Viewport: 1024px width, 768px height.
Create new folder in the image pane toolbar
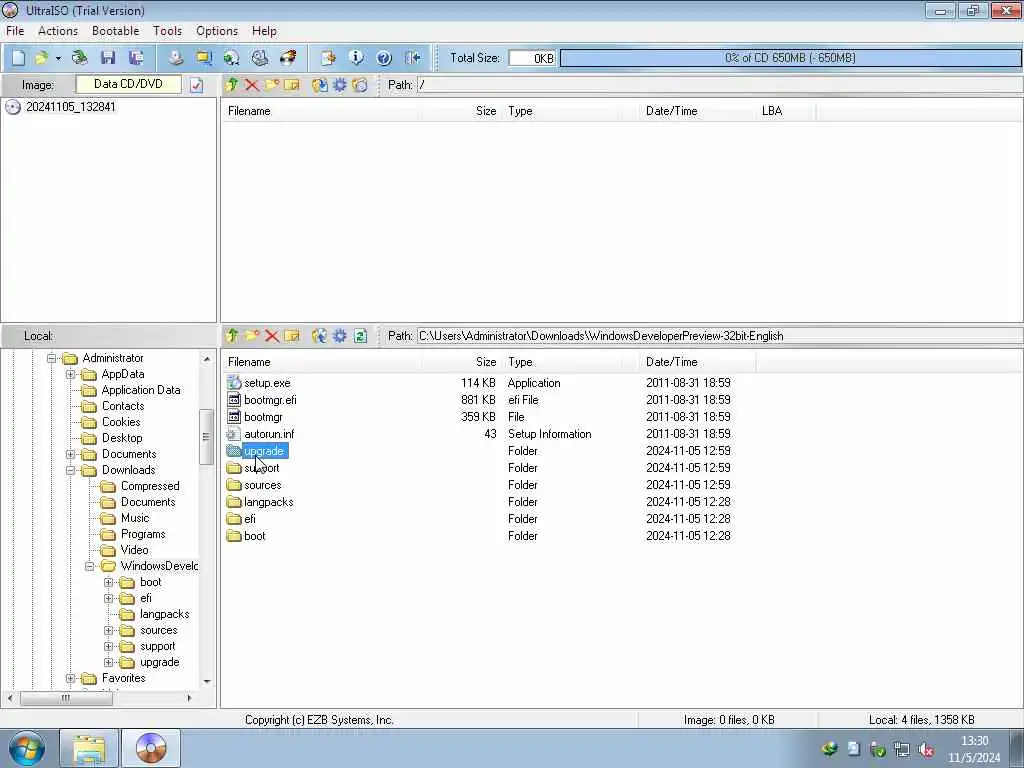pos(272,85)
